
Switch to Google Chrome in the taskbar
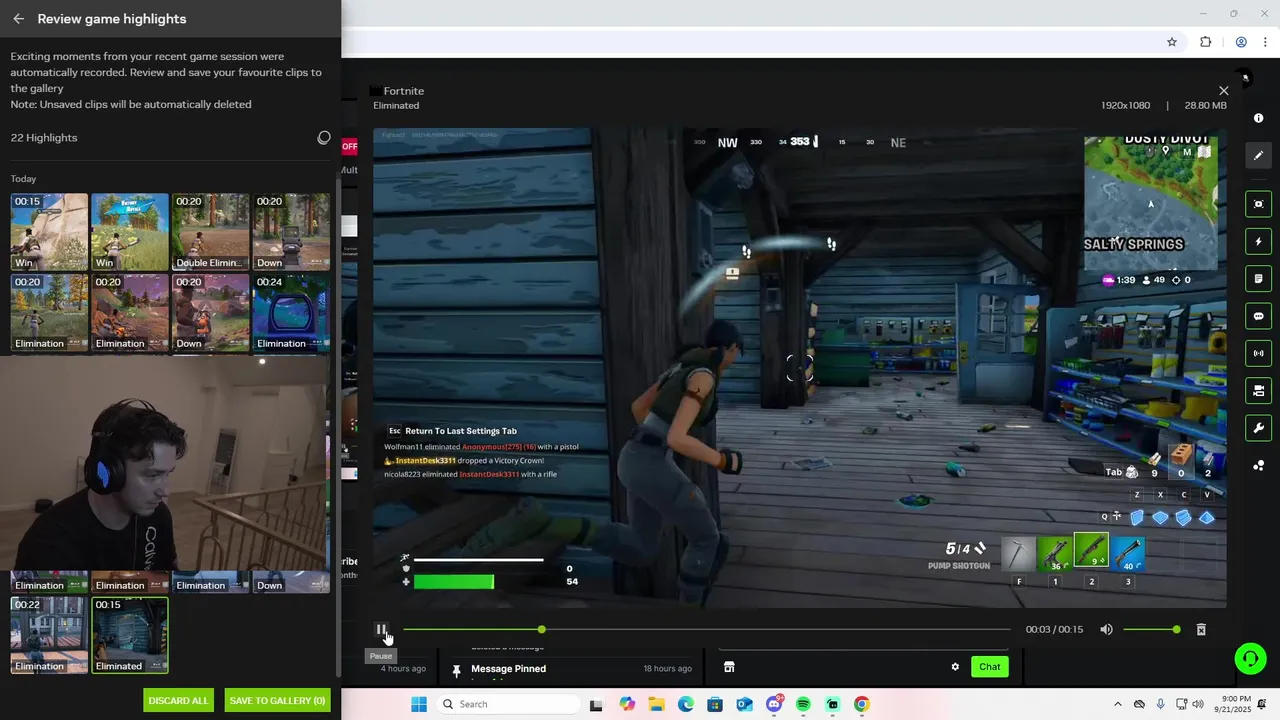[861, 704]
